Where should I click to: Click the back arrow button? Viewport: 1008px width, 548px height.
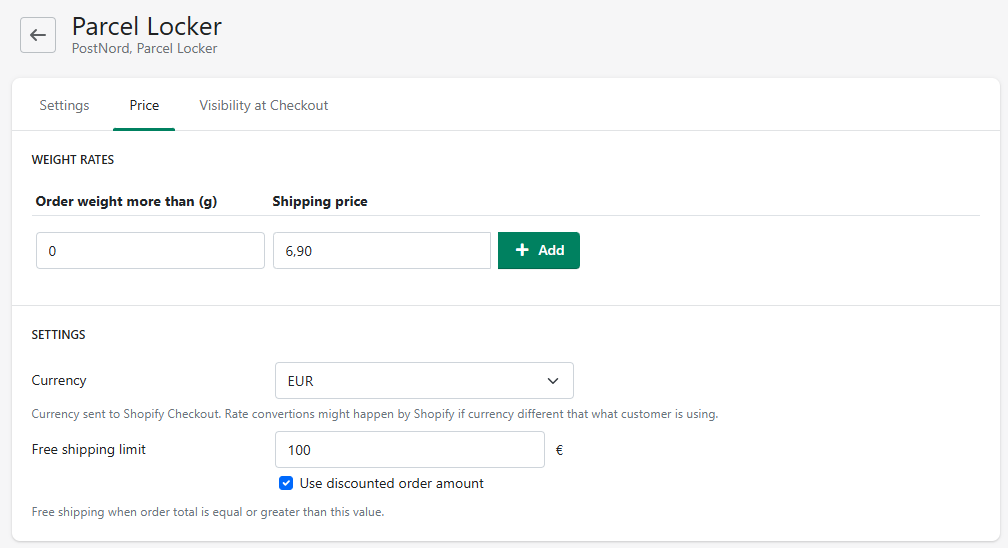coord(38,35)
